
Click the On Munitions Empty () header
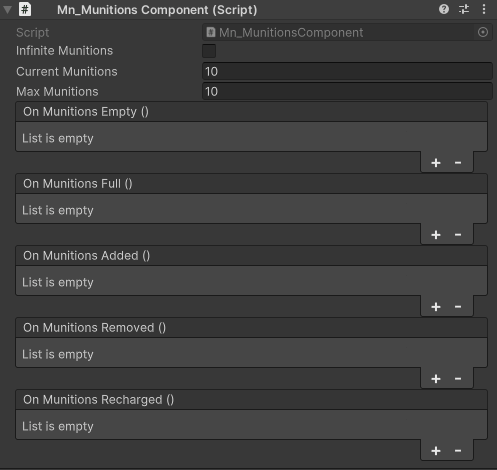point(251,112)
